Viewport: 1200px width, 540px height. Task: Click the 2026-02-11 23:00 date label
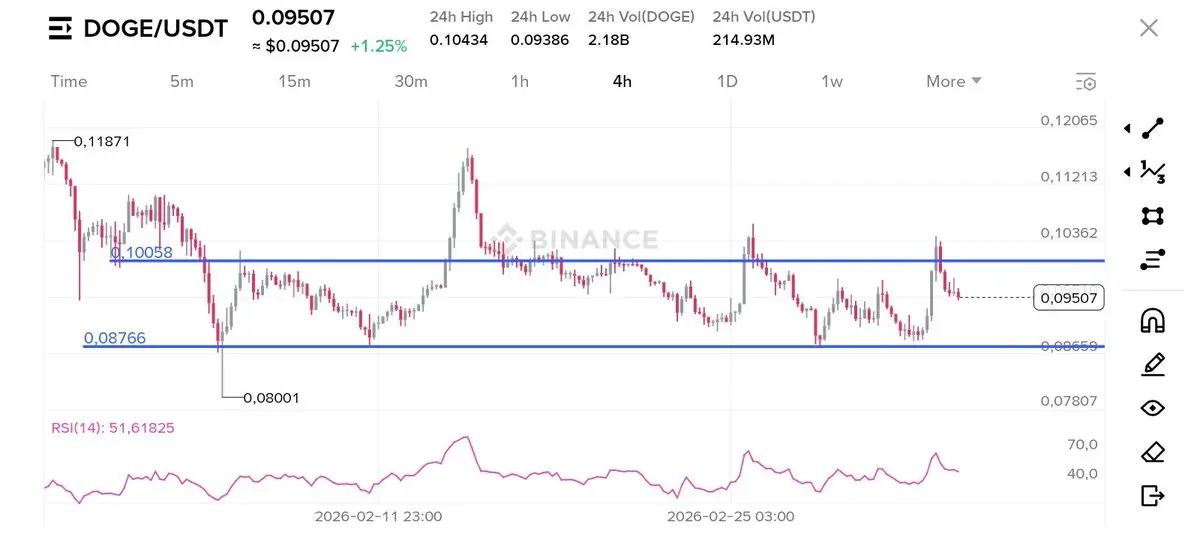(x=378, y=517)
